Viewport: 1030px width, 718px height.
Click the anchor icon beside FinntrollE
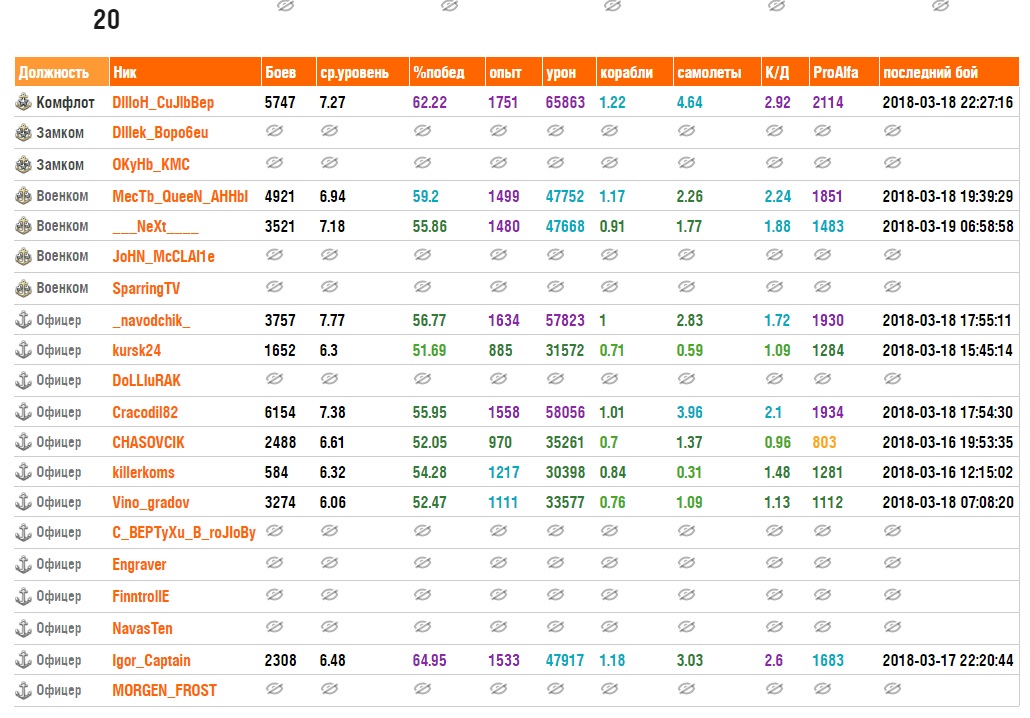[x=24, y=596]
